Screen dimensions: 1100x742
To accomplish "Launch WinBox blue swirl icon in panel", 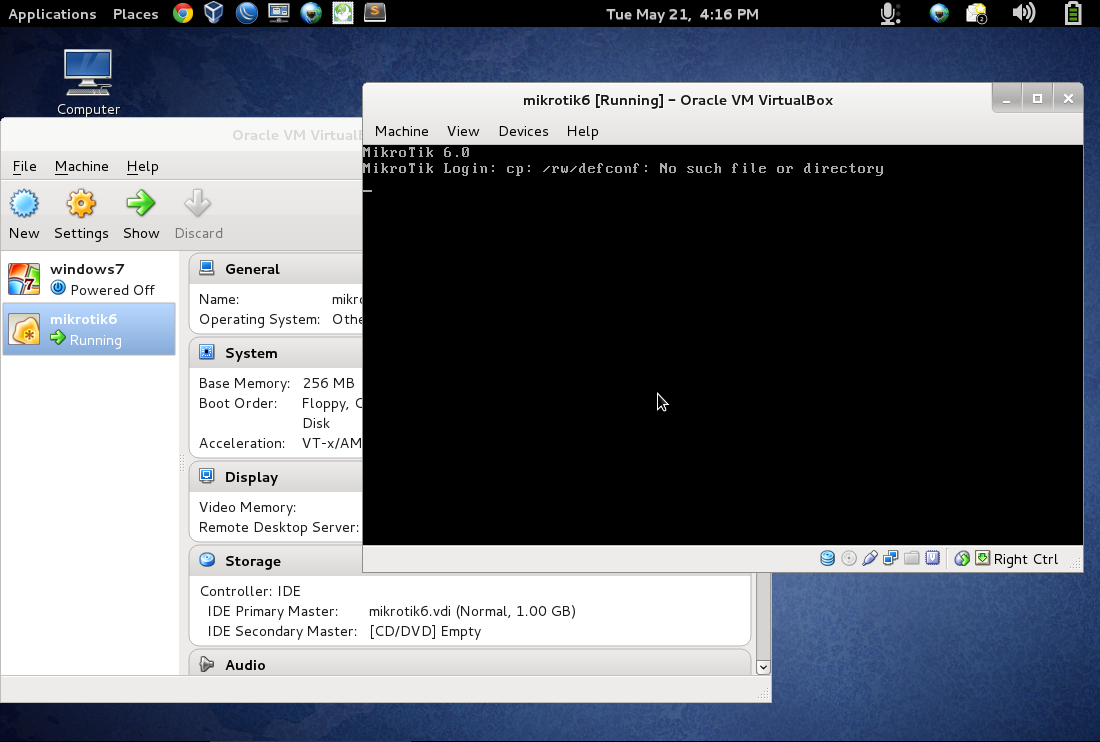I will [x=246, y=13].
